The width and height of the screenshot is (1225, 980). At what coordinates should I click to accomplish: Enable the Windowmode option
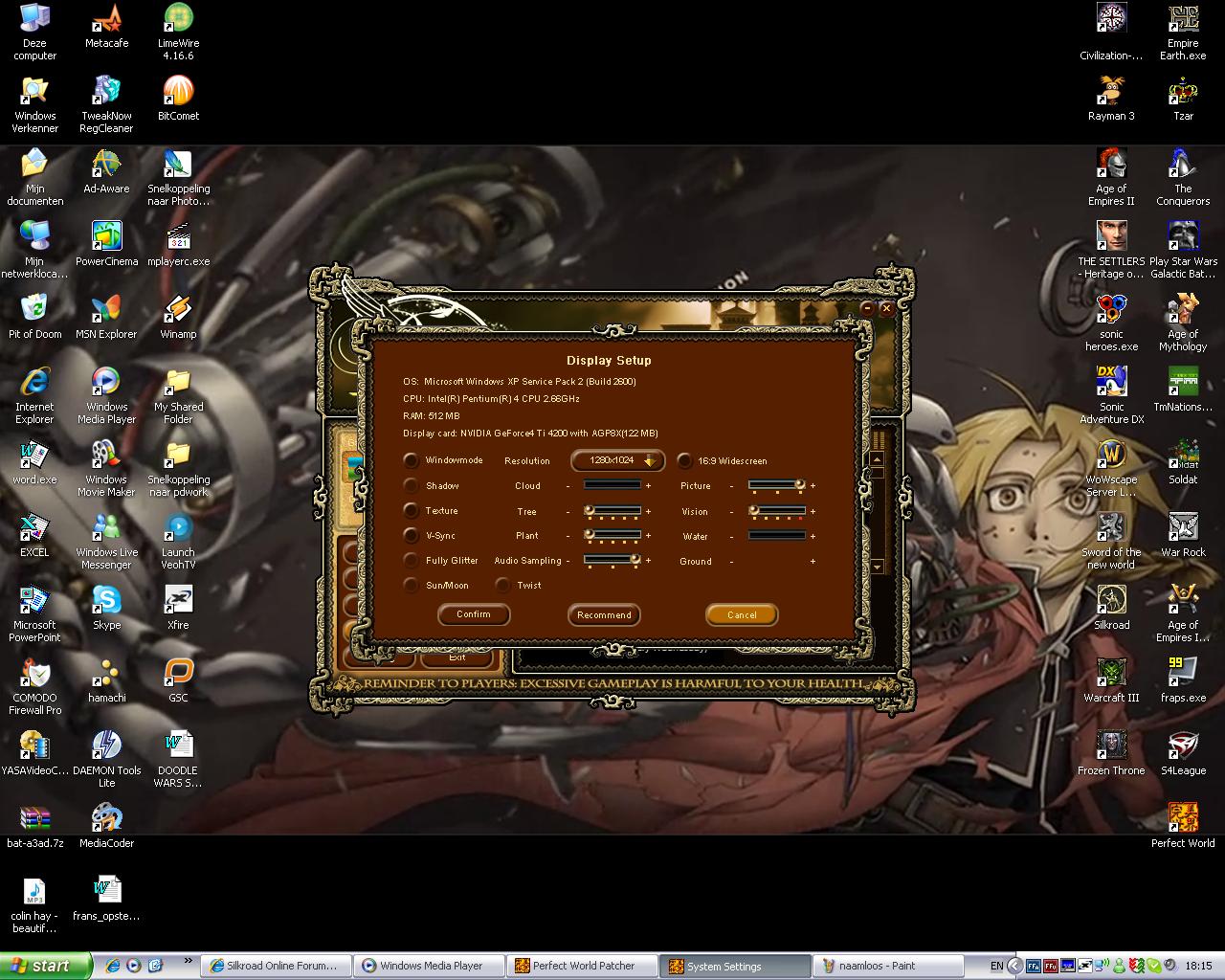[x=411, y=460]
